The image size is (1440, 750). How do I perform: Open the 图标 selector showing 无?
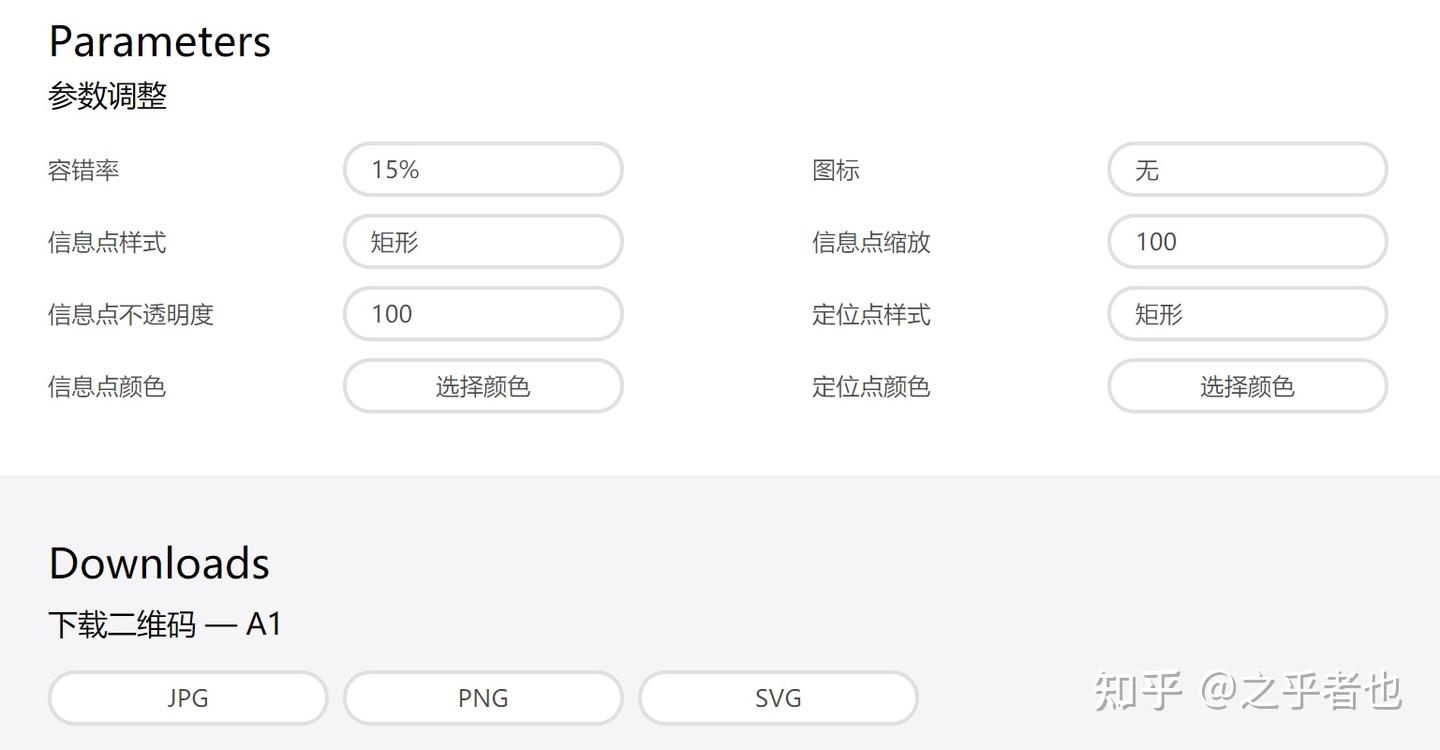[1246, 170]
